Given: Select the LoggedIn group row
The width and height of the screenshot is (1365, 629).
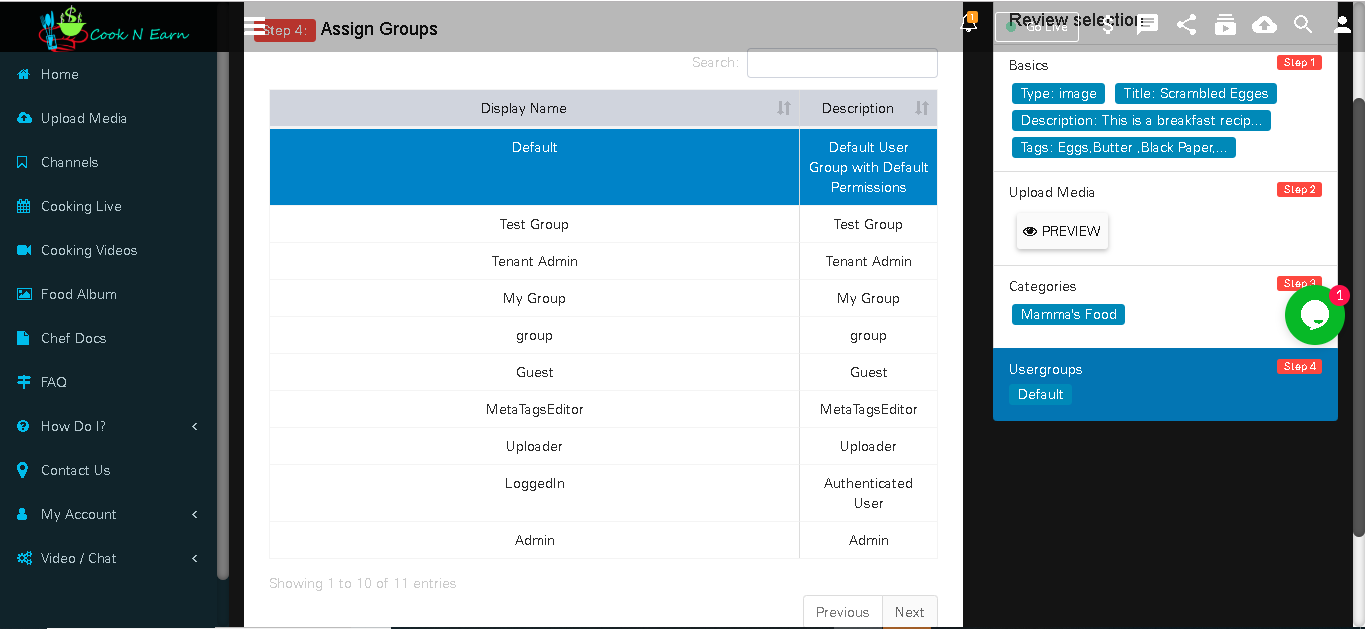Looking at the screenshot, I should point(603,493).
